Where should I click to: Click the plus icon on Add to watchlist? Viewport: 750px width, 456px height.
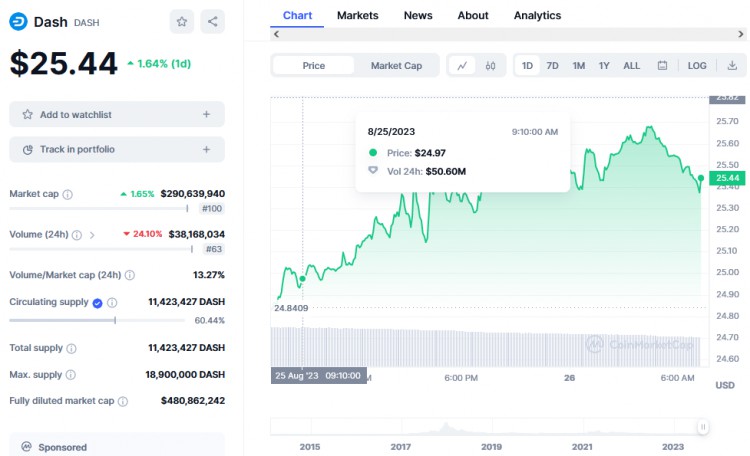[206, 114]
